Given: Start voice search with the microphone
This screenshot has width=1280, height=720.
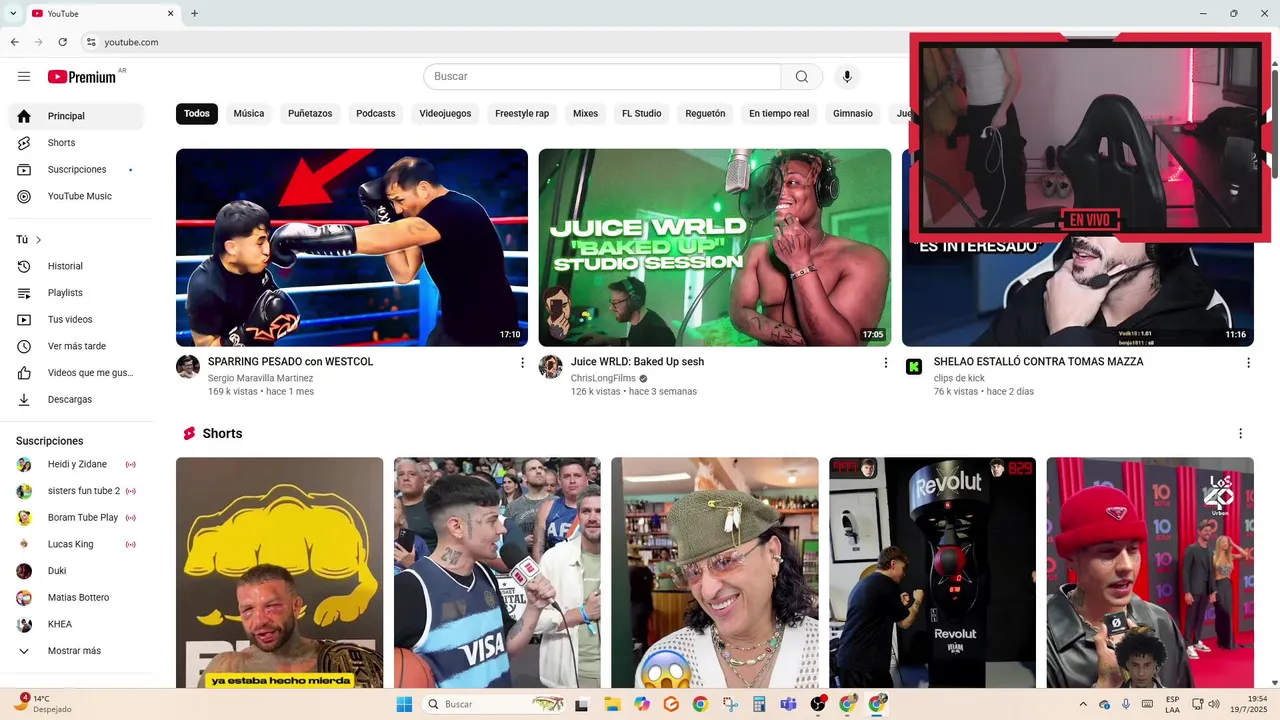Looking at the screenshot, I should coord(847,77).
